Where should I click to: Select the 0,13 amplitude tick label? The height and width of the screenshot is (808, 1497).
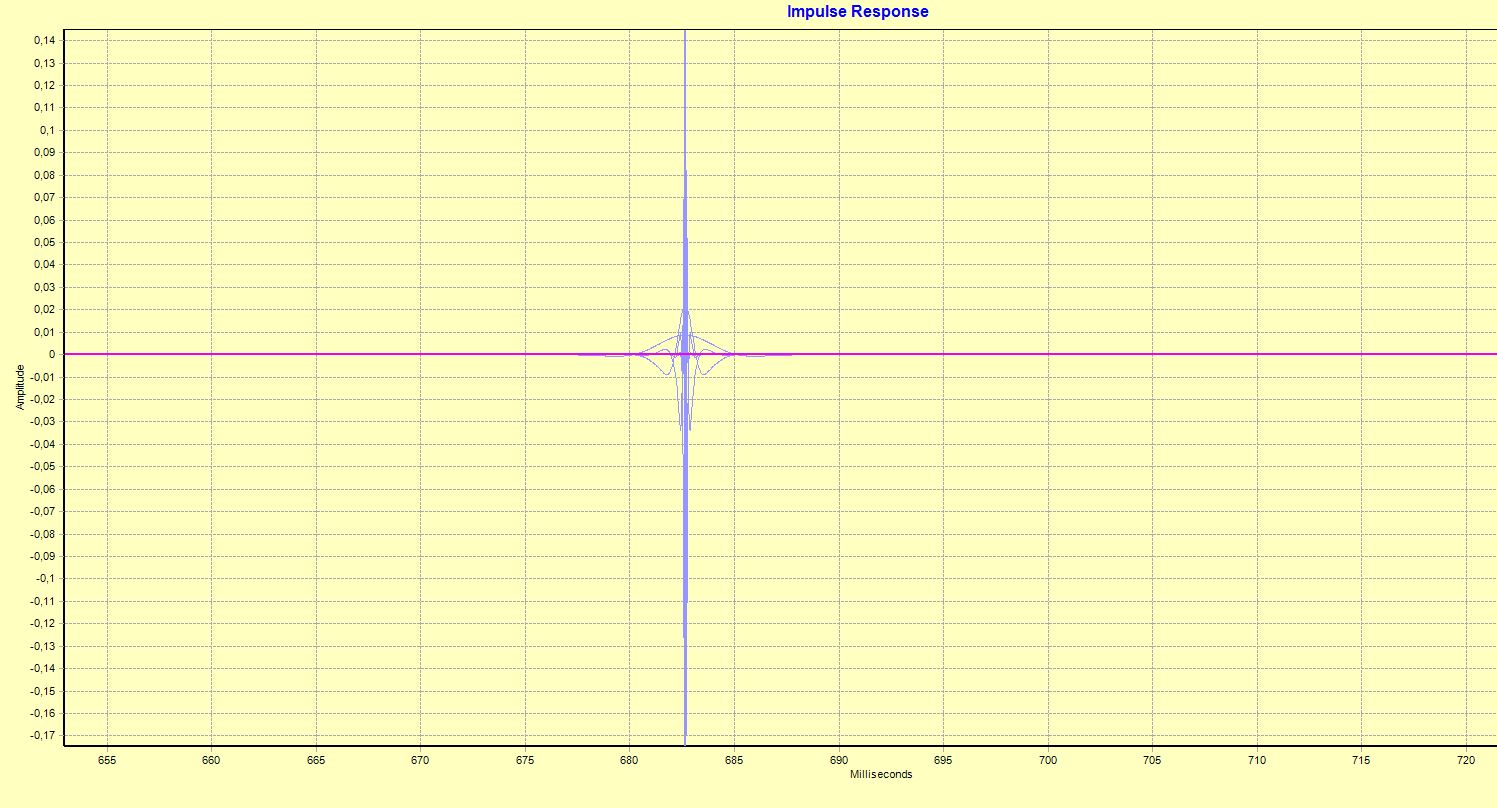click(44, 63)
